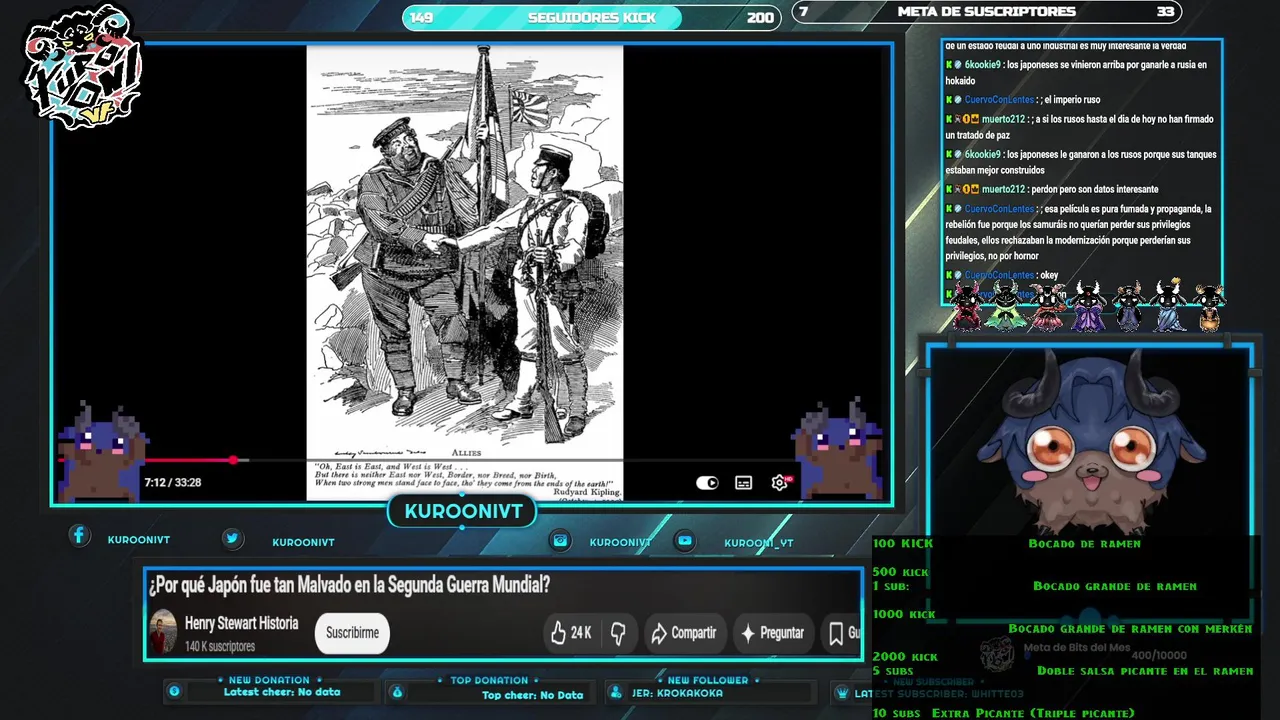Click the 7:12 / 33:28 time display
The image size is (1280, 720).
pos(172,482)
